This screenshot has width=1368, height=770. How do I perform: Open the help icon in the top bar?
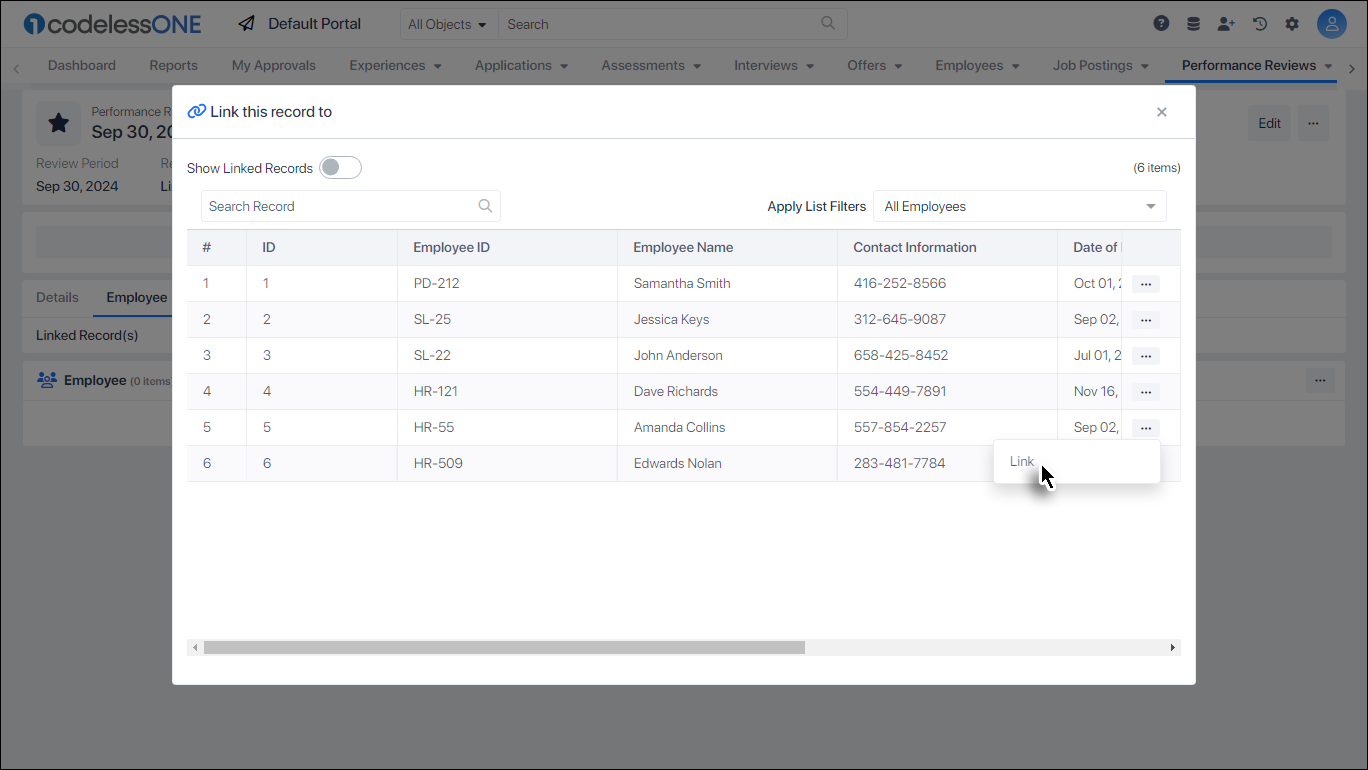[1160, 23]
